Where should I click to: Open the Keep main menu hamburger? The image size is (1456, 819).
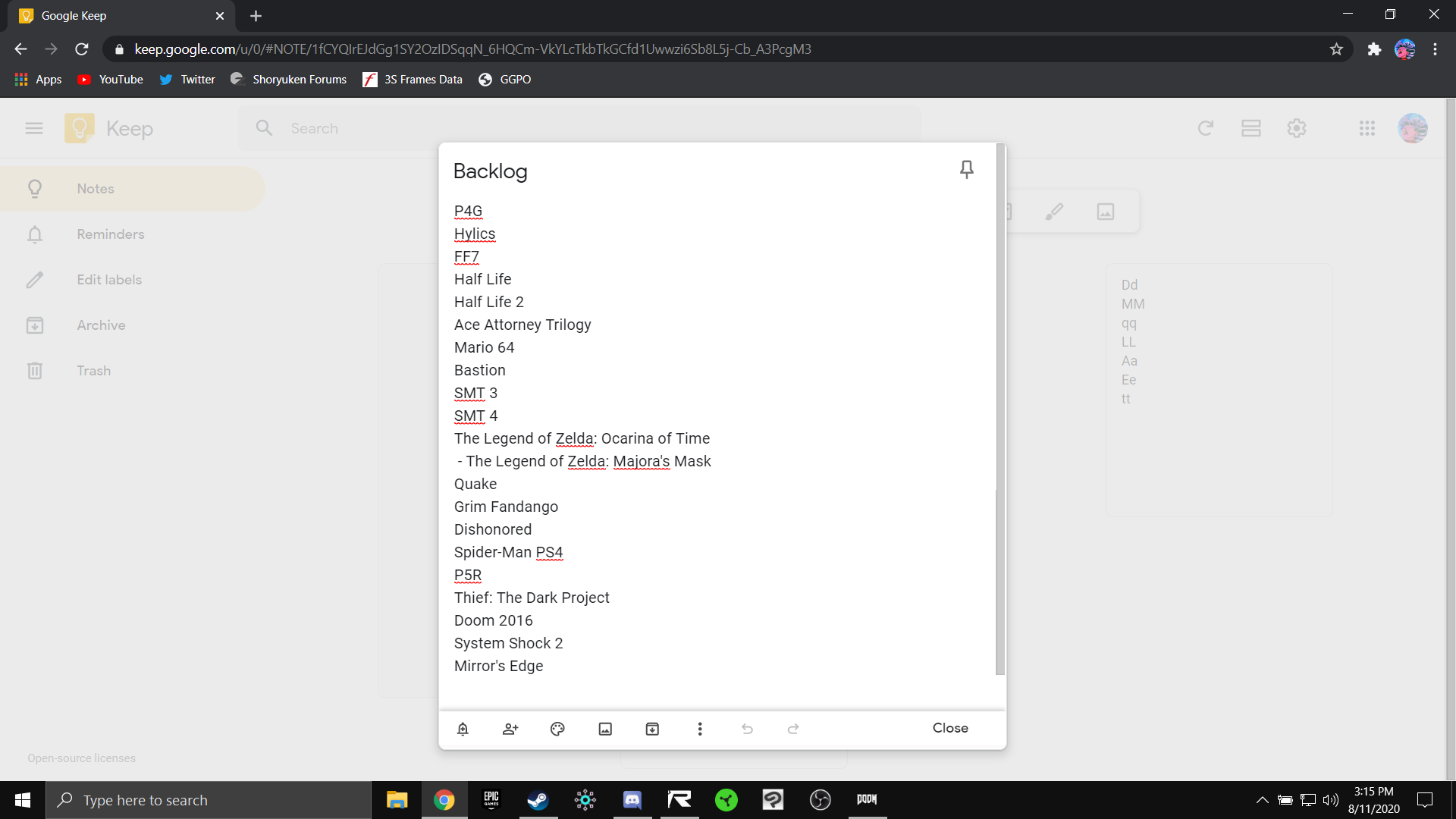(34, 128)
